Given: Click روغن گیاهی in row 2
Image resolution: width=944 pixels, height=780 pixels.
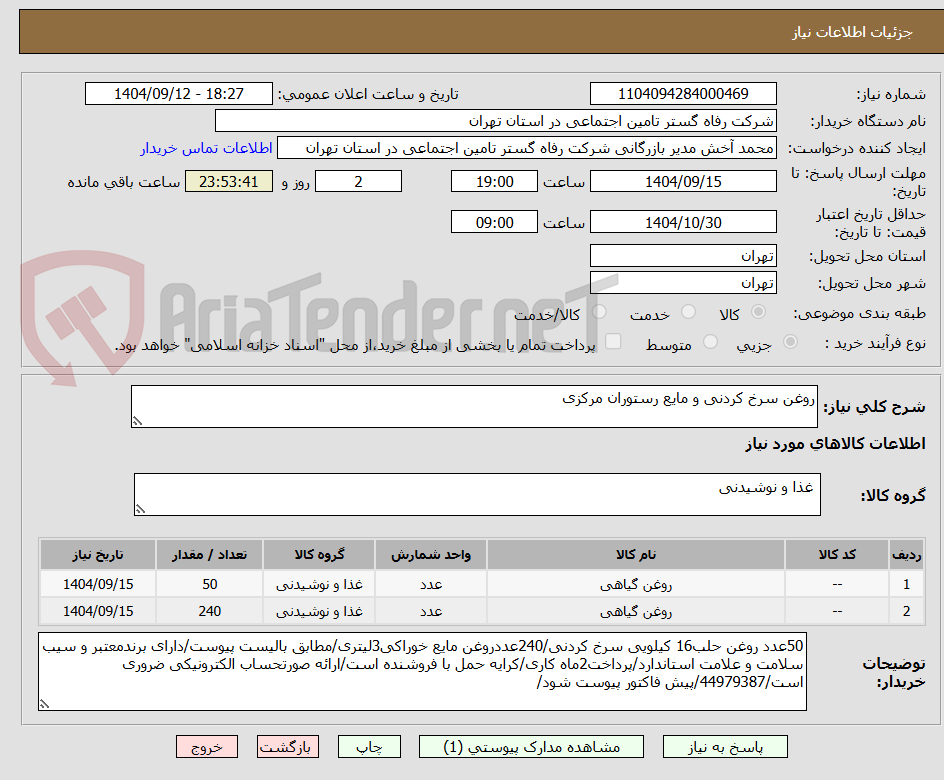Looking at the screenshot, I should [x=636, y=611].
